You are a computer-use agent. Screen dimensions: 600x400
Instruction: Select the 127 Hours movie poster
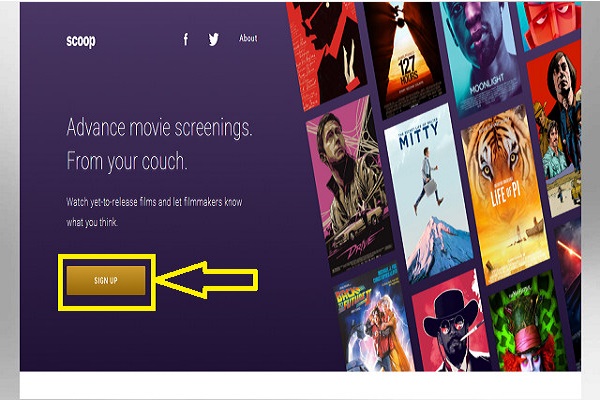click(404, 56)
